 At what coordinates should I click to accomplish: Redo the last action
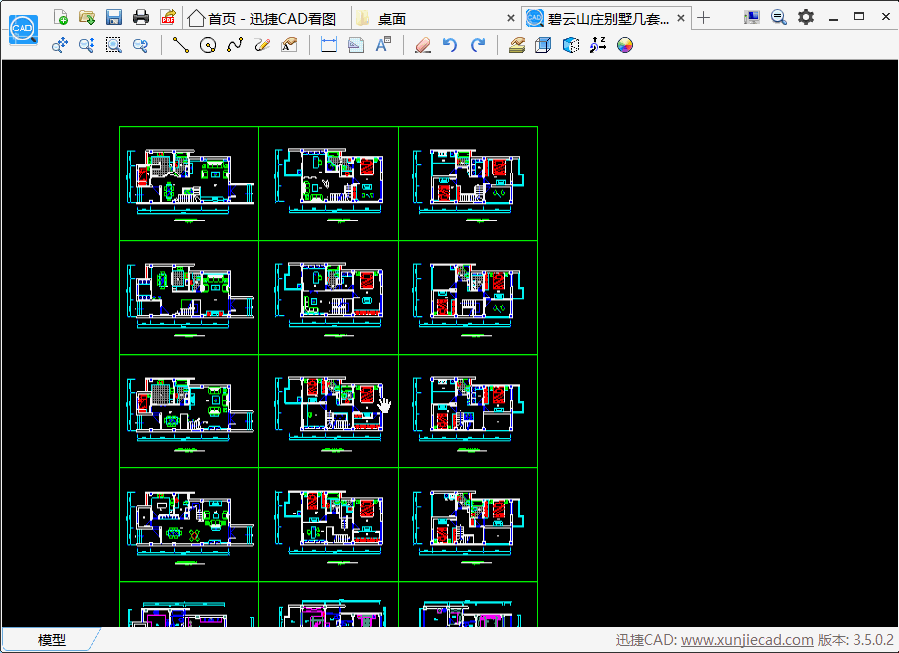click(478, 45)
